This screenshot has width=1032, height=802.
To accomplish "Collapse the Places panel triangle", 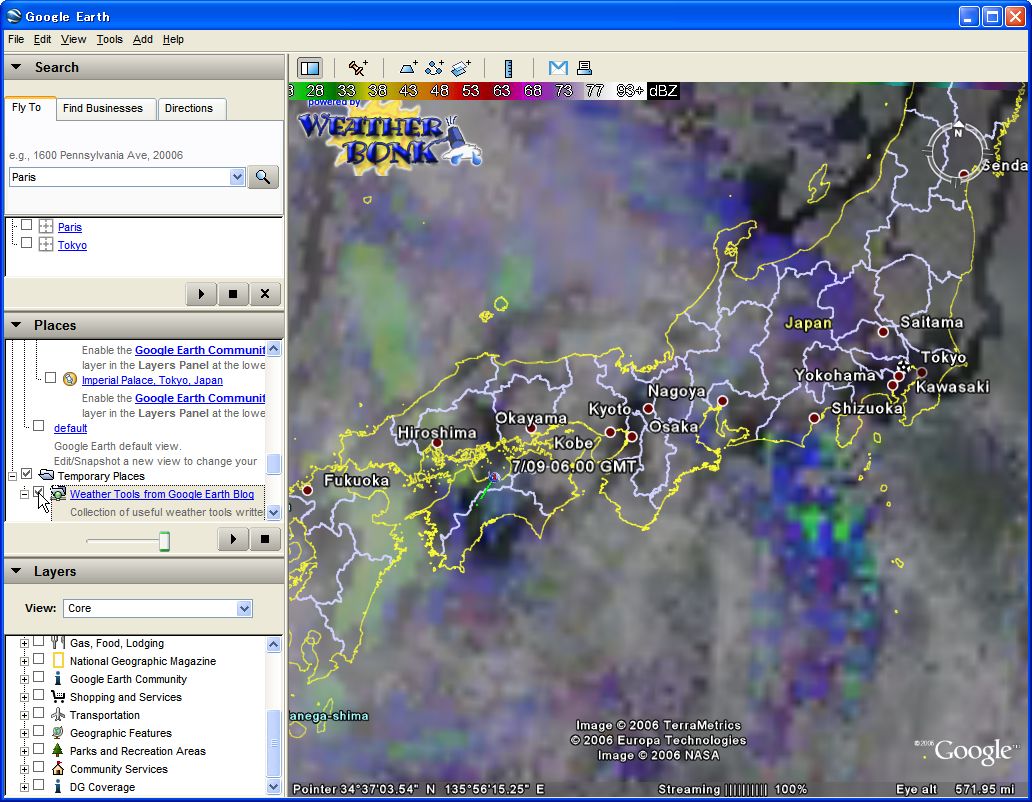I will [16, 325].
